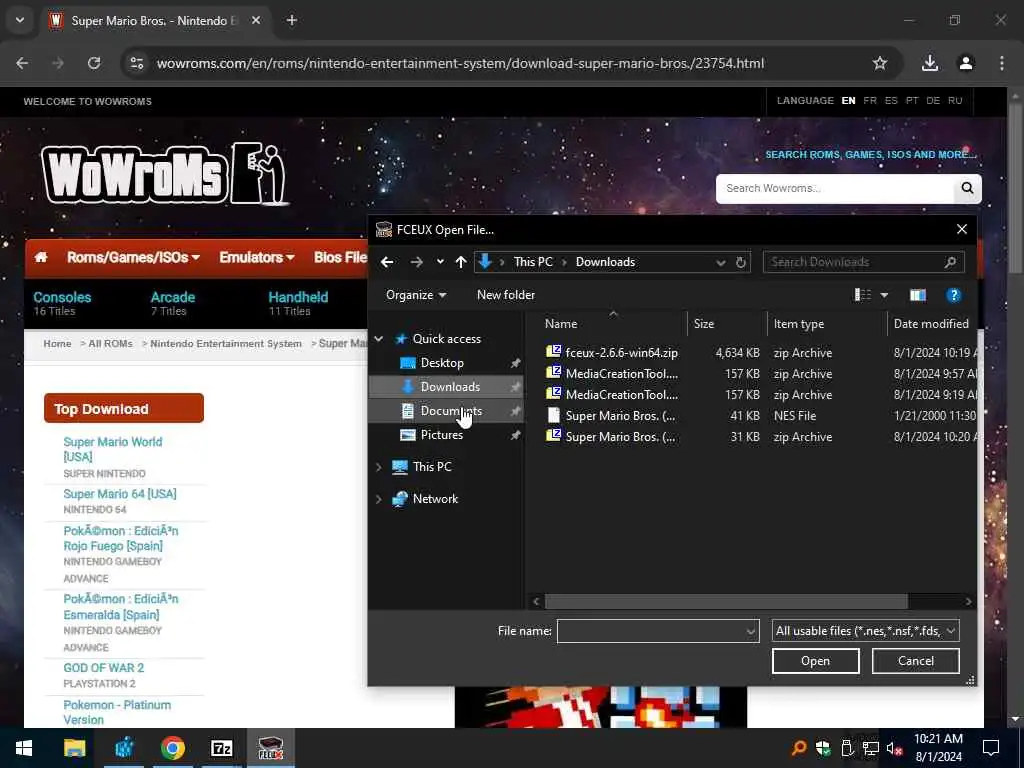Open Chrome from the taskbar
1024x768 pixels.
point(173,748)
